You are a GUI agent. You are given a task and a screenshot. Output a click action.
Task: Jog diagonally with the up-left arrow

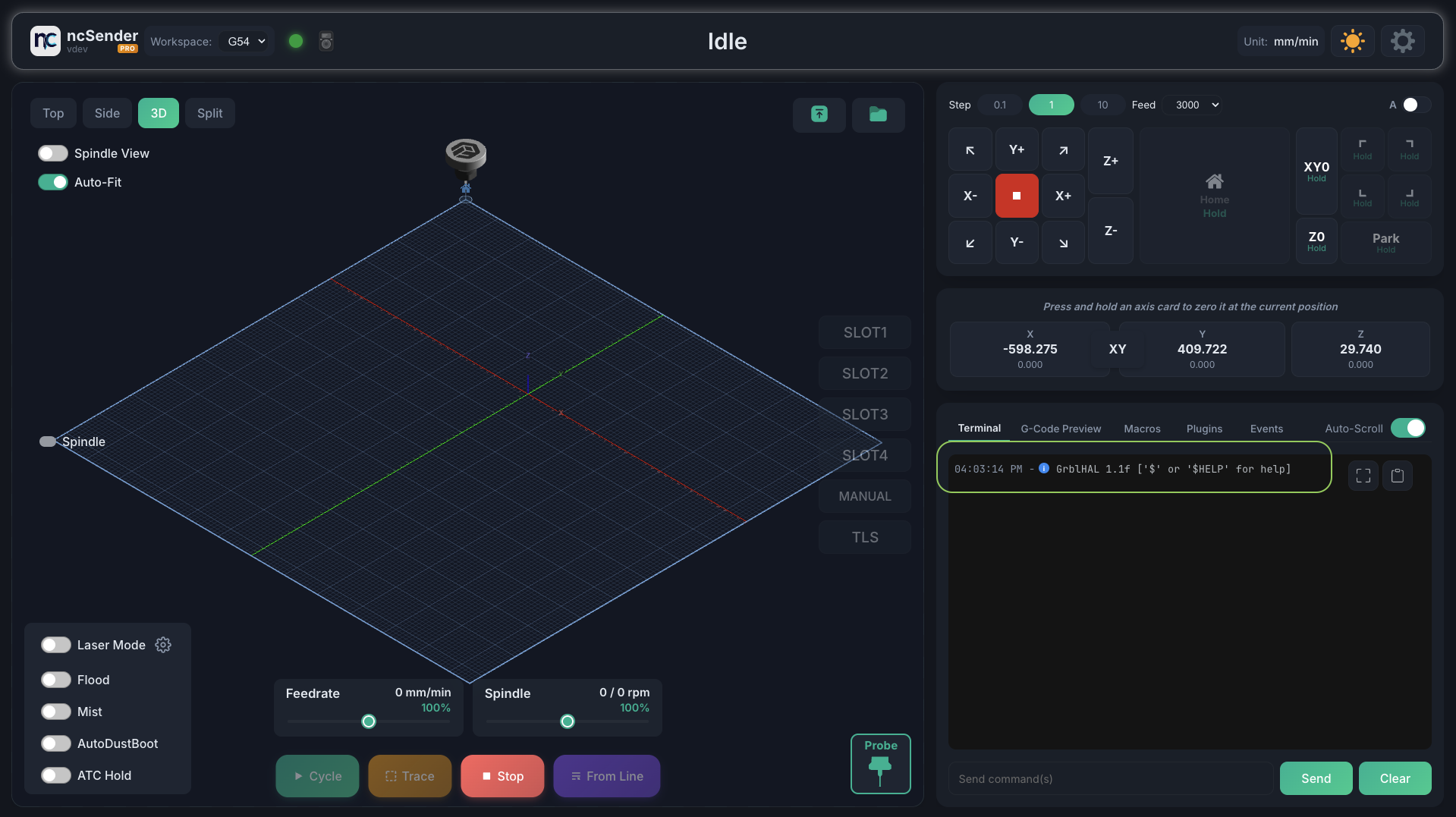point(970,150)
